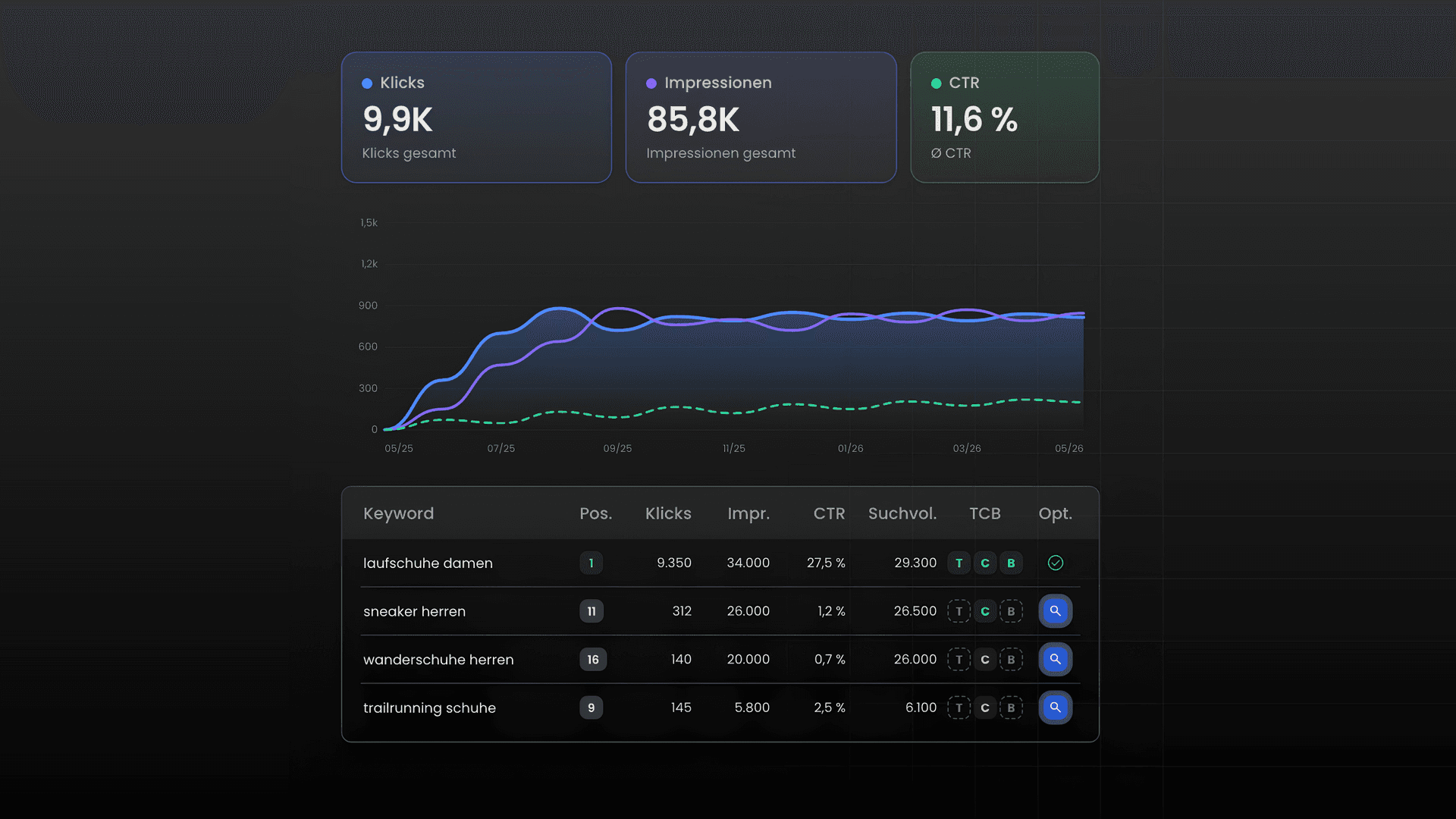Click C badge in wanderschuhe herren row
Screen dimensions: 1456x819
point(985,660)
